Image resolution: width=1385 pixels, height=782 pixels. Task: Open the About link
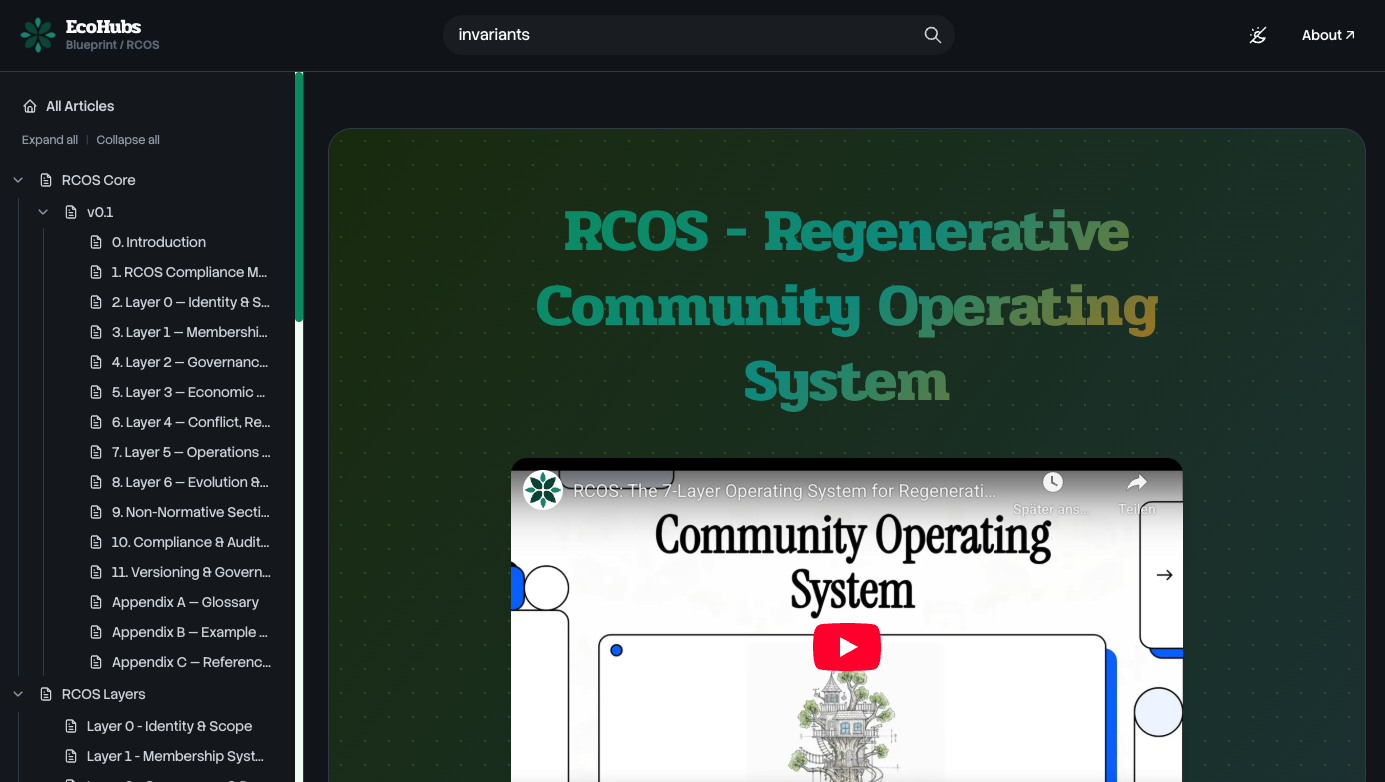point(1328,35)
